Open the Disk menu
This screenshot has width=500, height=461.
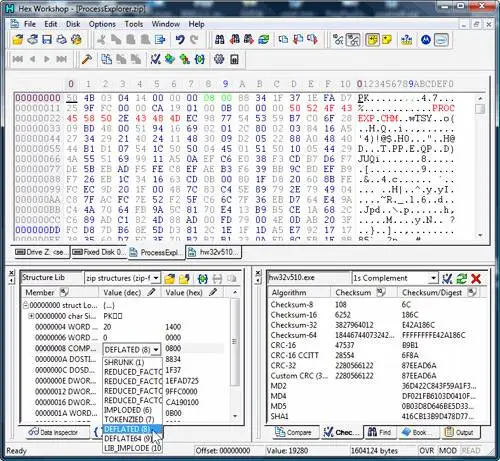pyautogui.click(x=73, y=24)
